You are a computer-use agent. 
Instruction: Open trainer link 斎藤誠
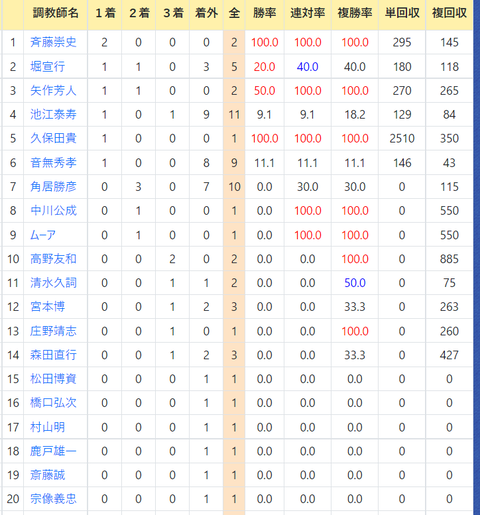(x=47, y=475)
